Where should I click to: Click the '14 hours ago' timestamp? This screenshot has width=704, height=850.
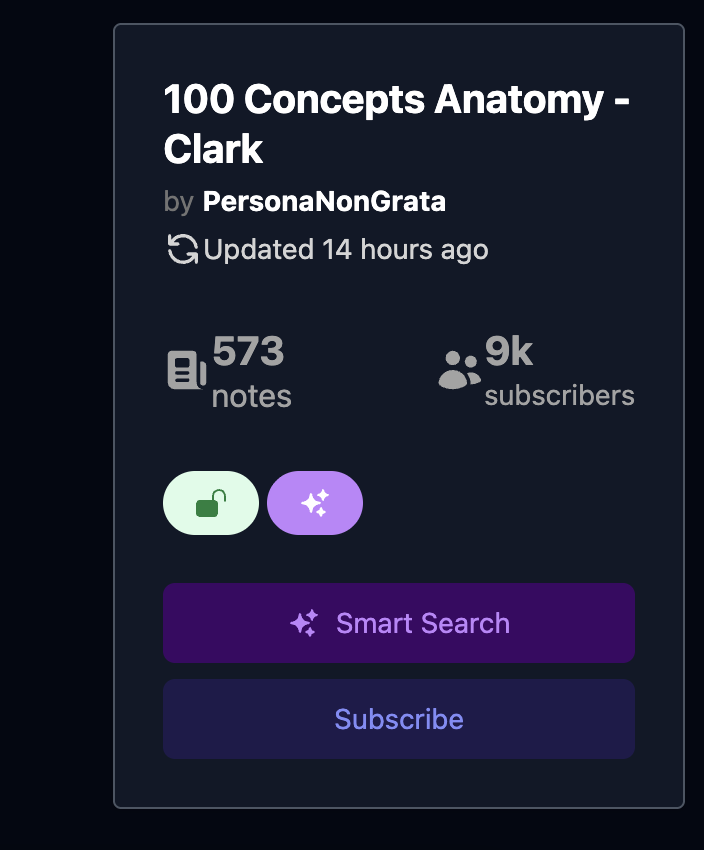coord(405,249)
